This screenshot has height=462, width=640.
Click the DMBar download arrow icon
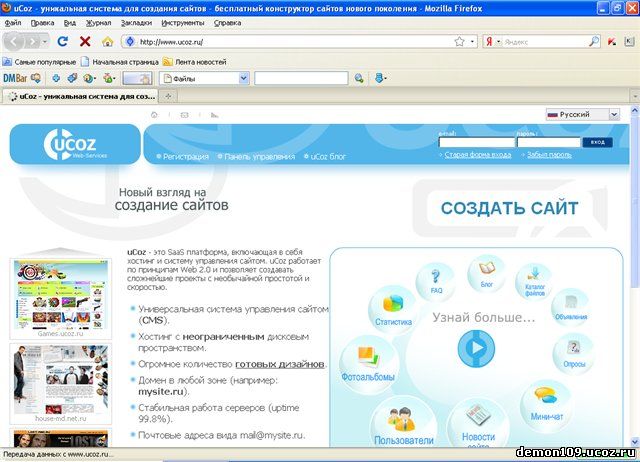point(380,78)
